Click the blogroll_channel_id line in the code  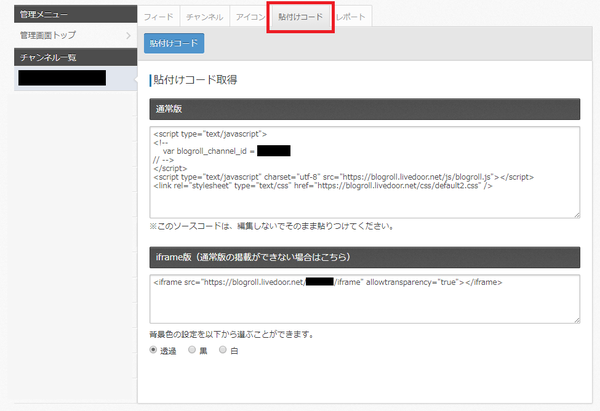click(227, 151)
